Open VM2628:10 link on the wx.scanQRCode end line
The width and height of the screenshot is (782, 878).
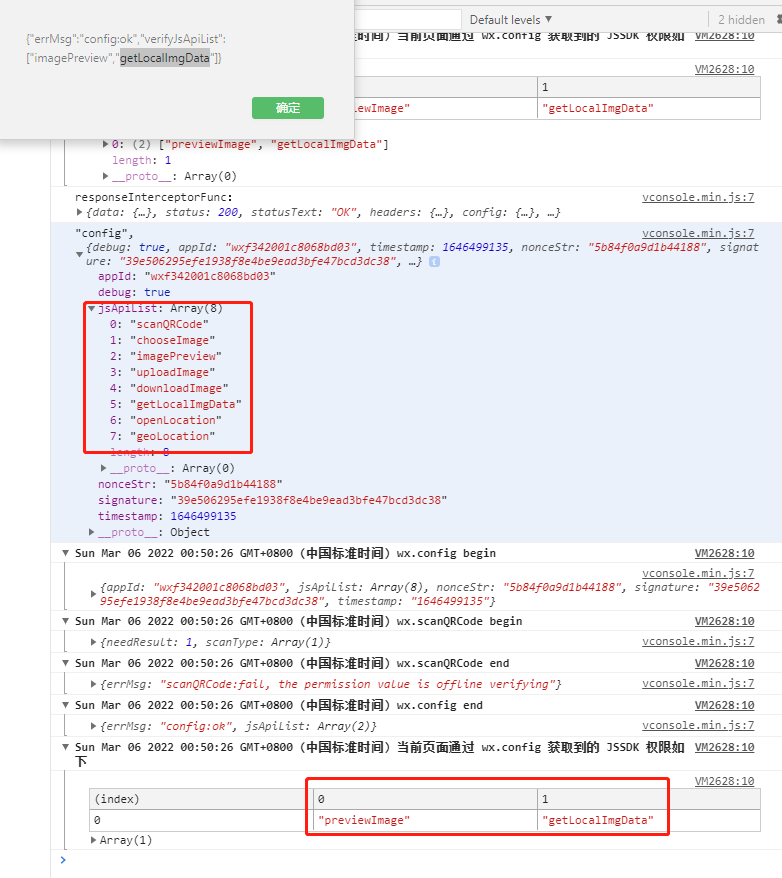coord(724,663)
